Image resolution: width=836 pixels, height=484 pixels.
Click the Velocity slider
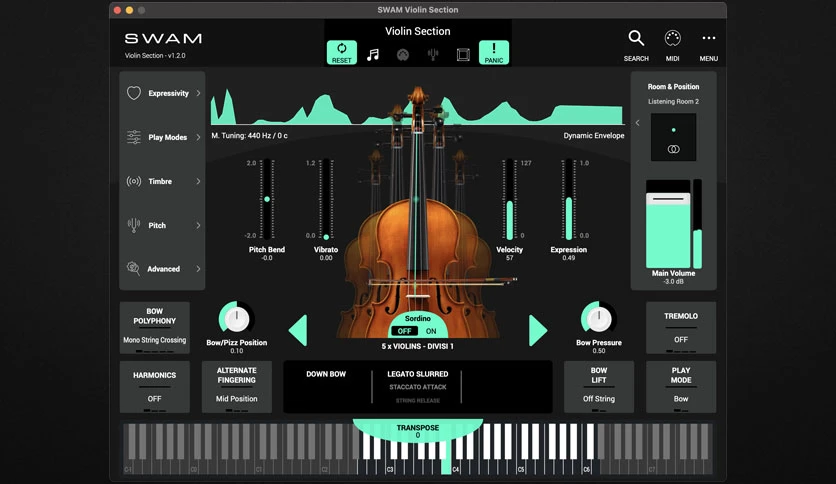pos(509,199)
